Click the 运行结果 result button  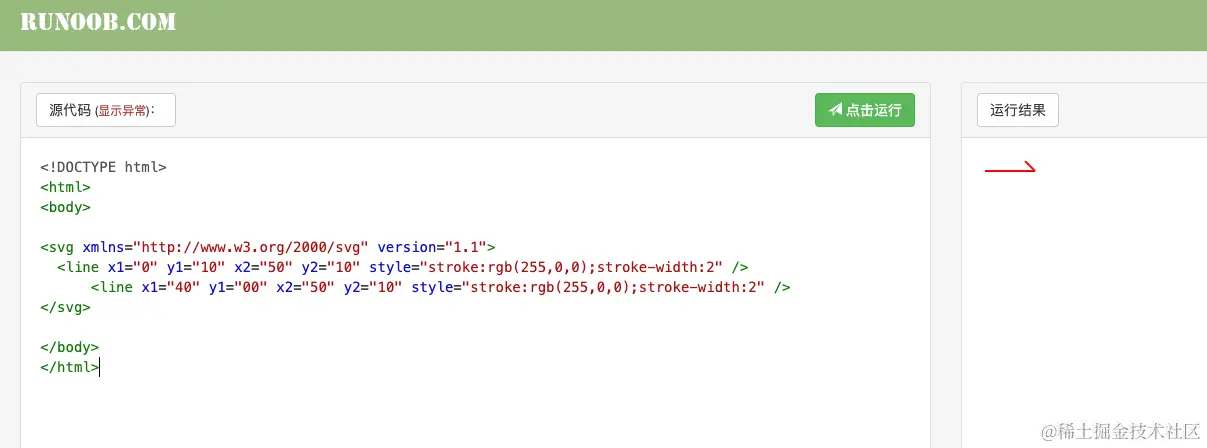[1018, 110]
